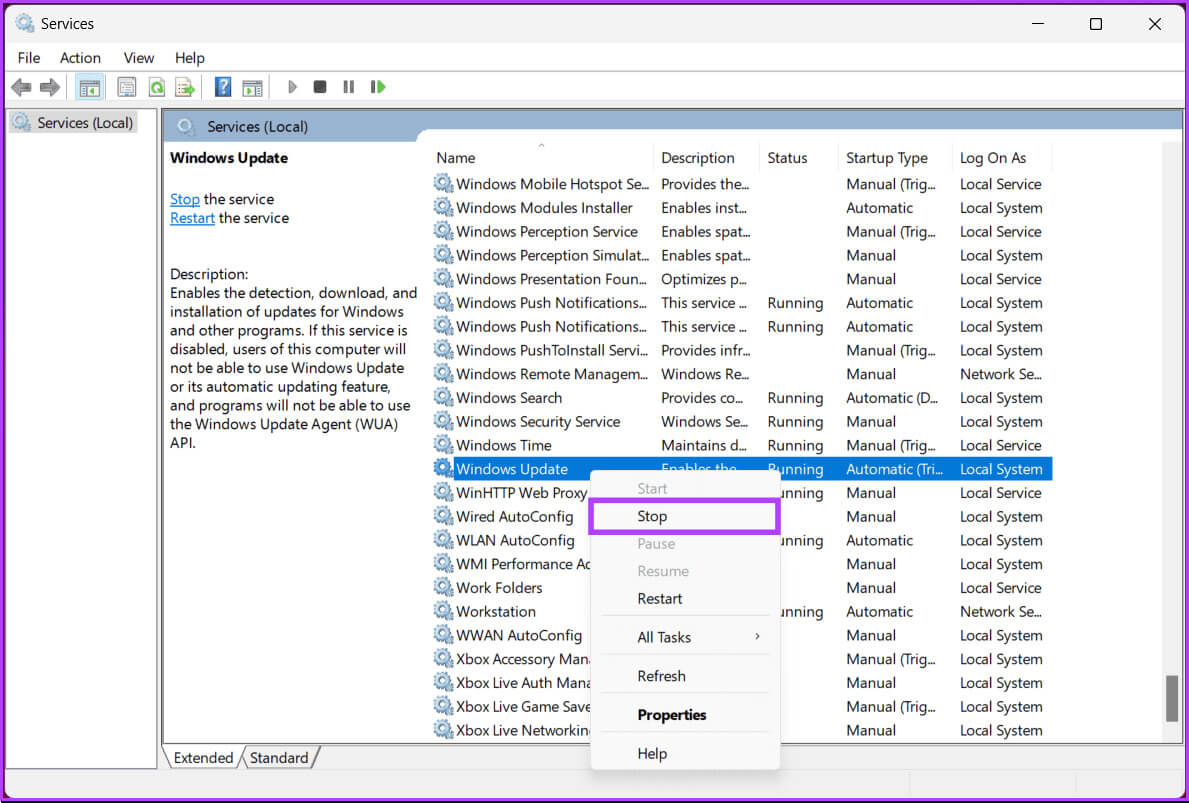Open the Action menu
The height and width of the screenshot is (803, 1189).
pos(80,58)
